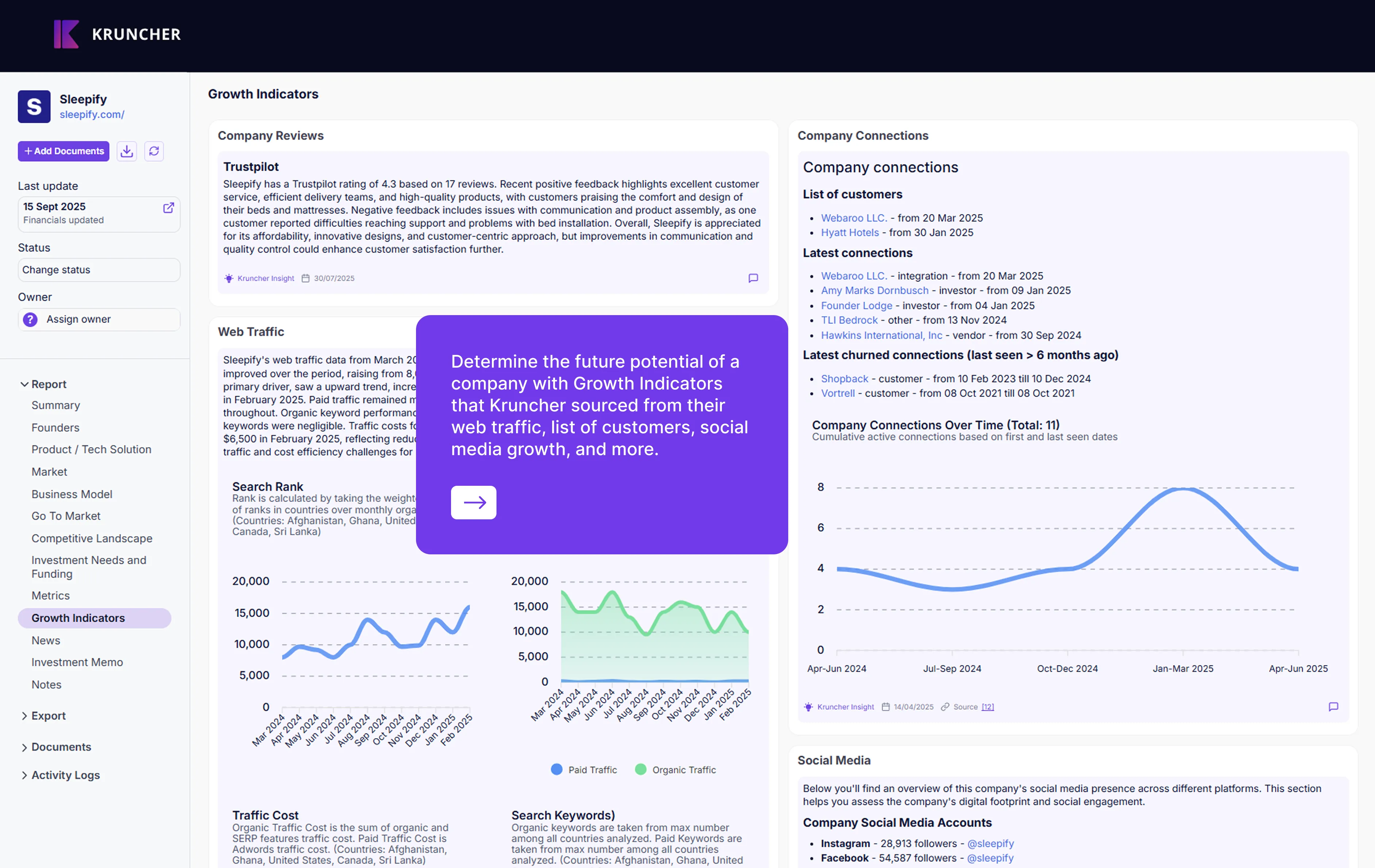1375x868 pixels.
Task: Click the download icon next to Add Documents
Action: click(127, 151)
